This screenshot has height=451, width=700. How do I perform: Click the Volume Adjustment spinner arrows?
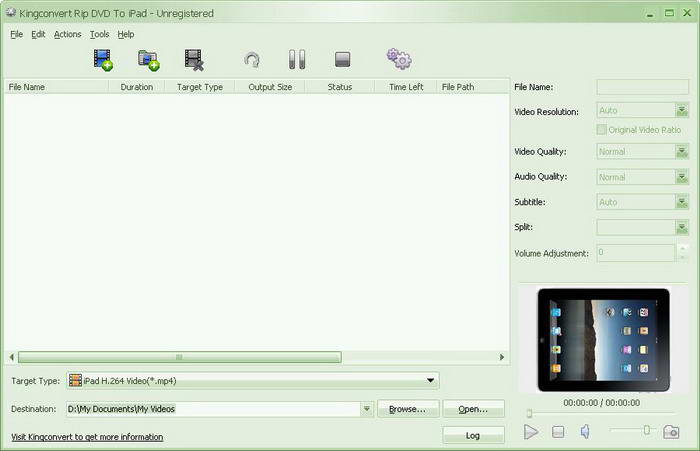(682, 252)
